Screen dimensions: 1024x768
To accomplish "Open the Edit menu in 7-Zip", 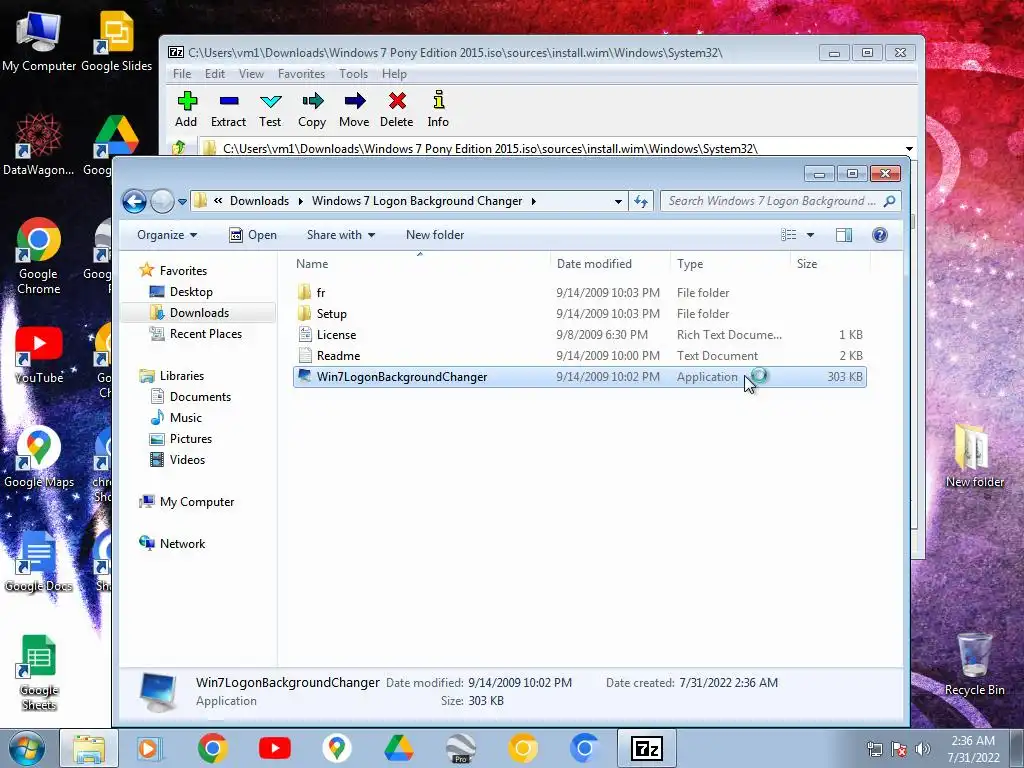I will [215, 74].
